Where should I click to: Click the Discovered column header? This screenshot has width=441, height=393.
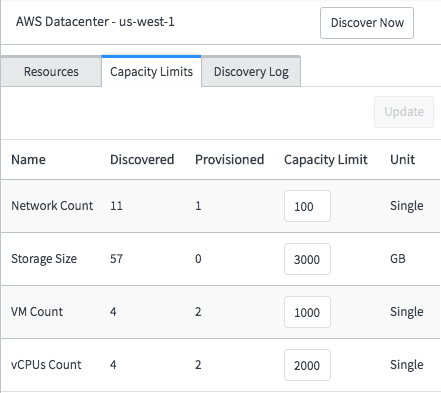(142, 160)
